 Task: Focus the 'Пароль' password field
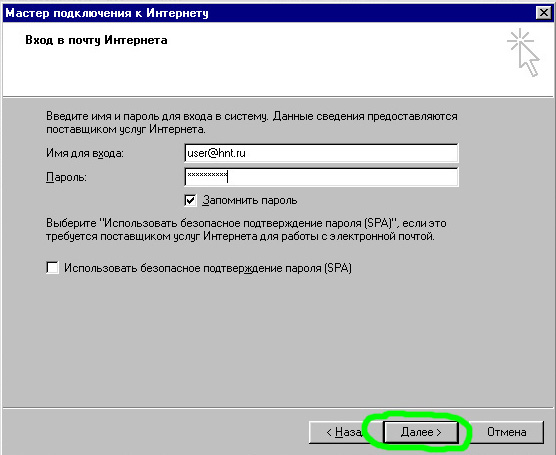pos(321,177)
